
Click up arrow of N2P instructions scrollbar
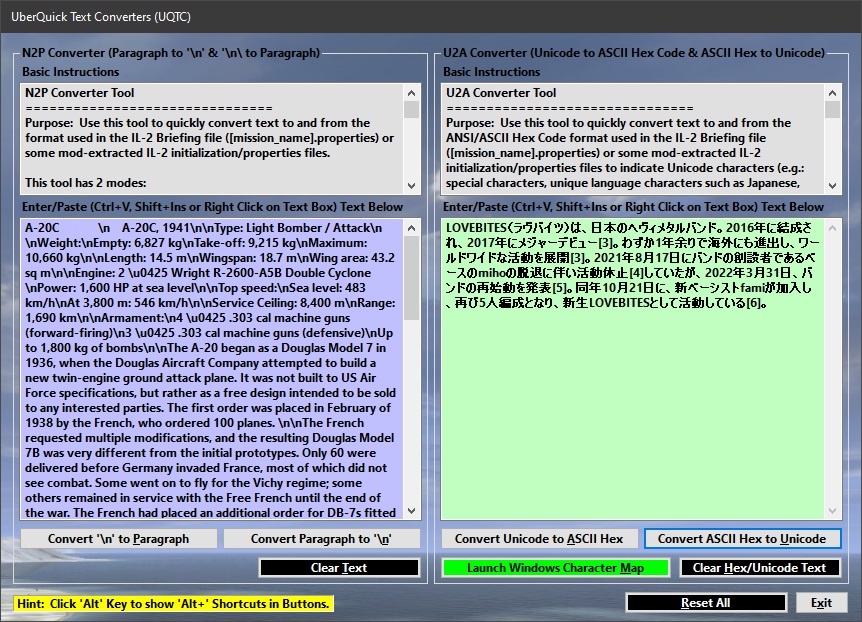pos(412,92)
